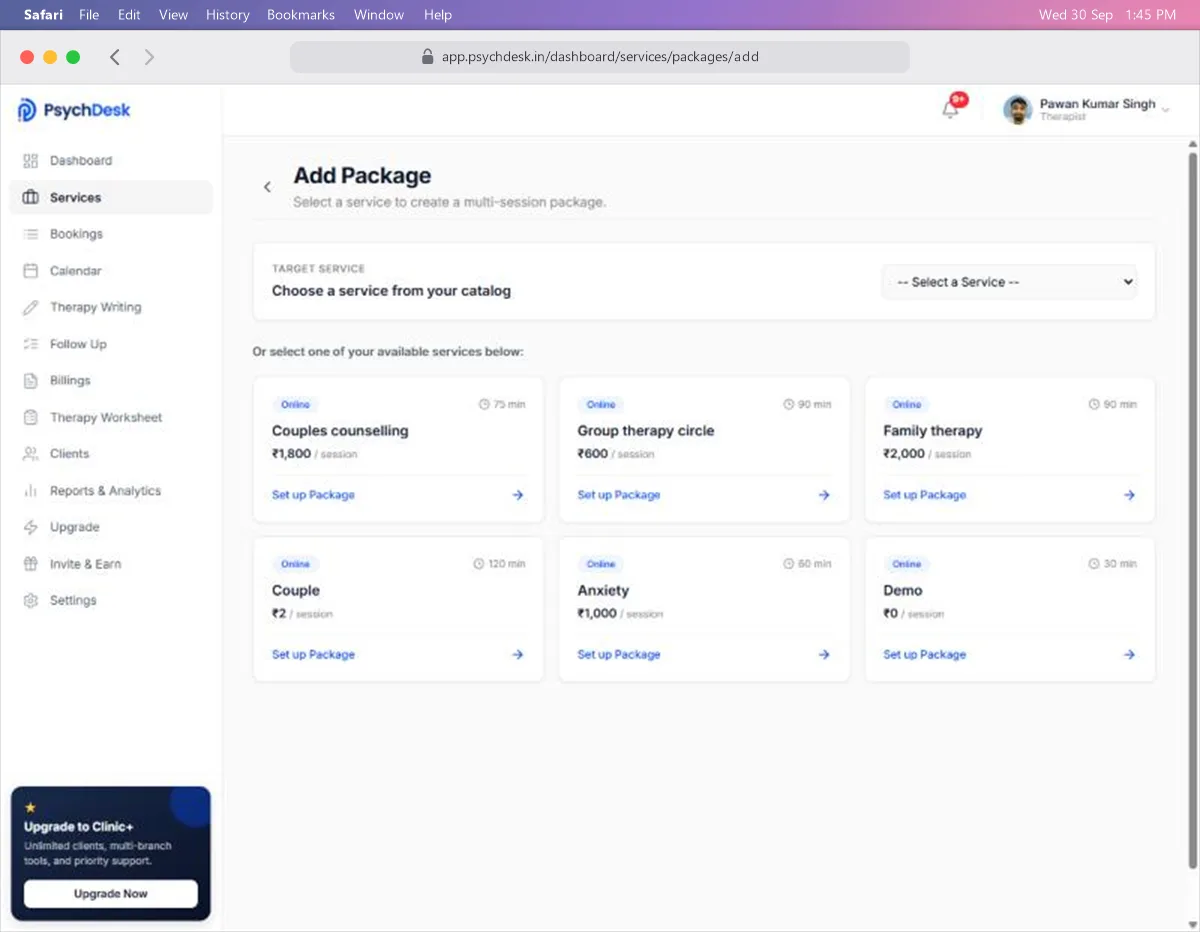
Task: Click Set up Package for Demo
Action: pos(925,655)
